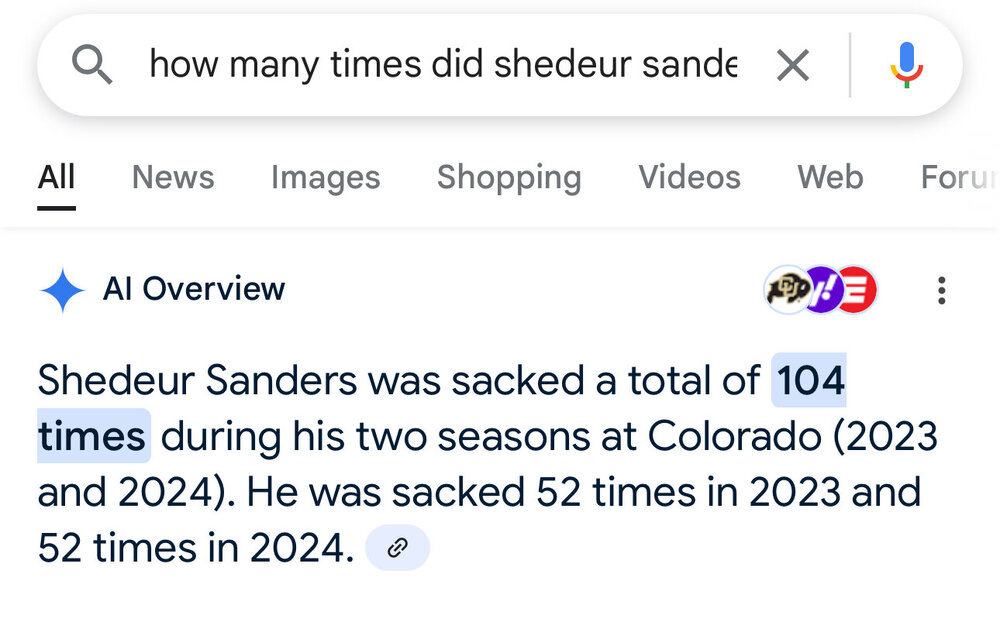Switch to the Images tab
Screen dimensions: 1000x622
(x=325, y=177)
